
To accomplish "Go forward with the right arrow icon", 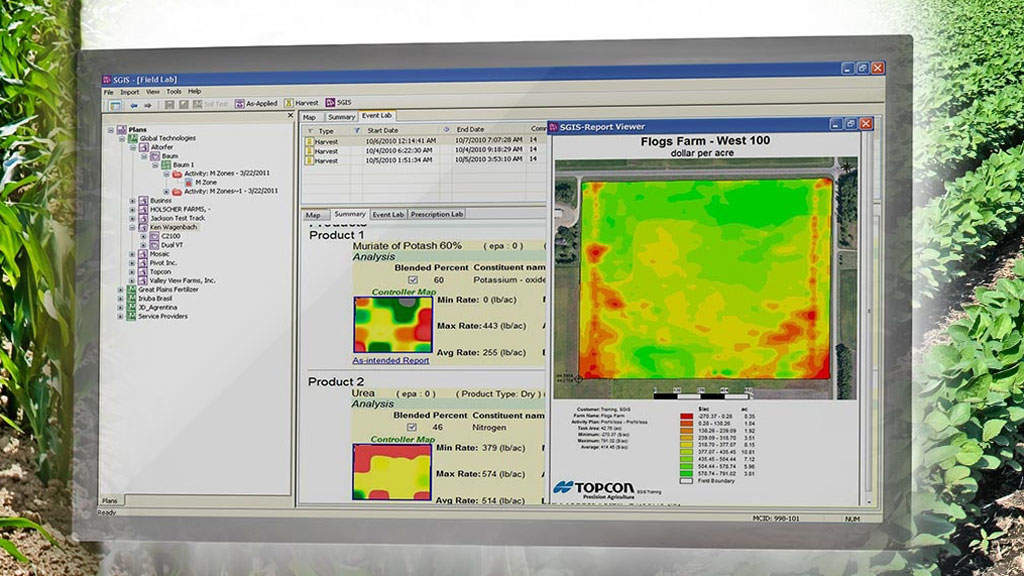I will [x=148, y=105].
